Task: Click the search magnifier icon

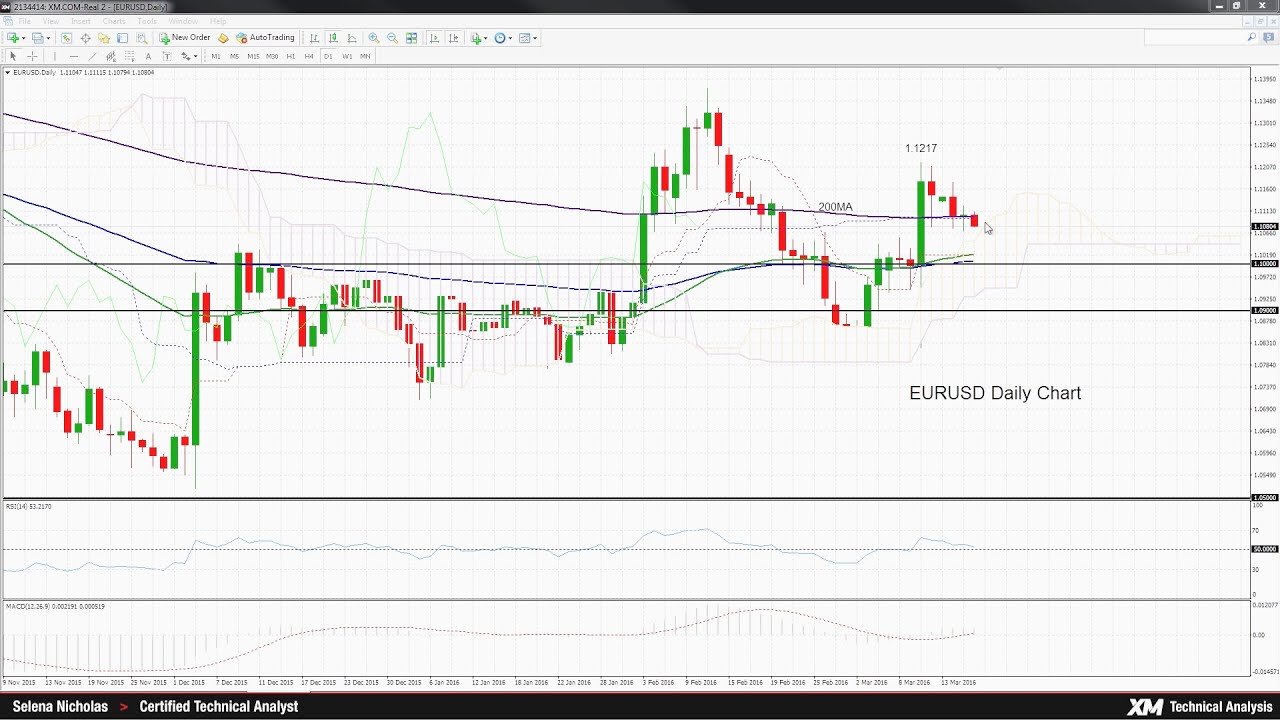Action: (x=1251, y=38)
